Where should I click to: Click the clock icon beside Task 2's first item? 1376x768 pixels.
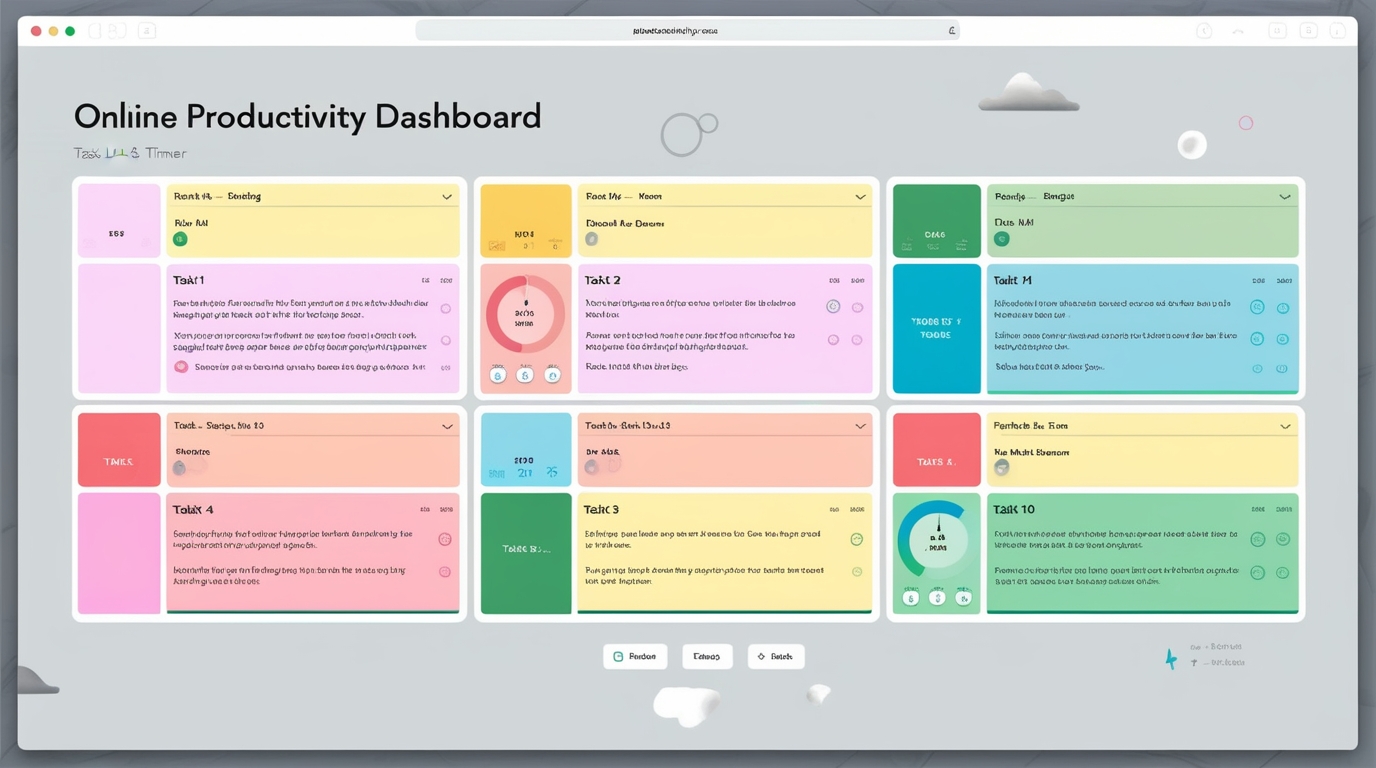pos(833,307)
